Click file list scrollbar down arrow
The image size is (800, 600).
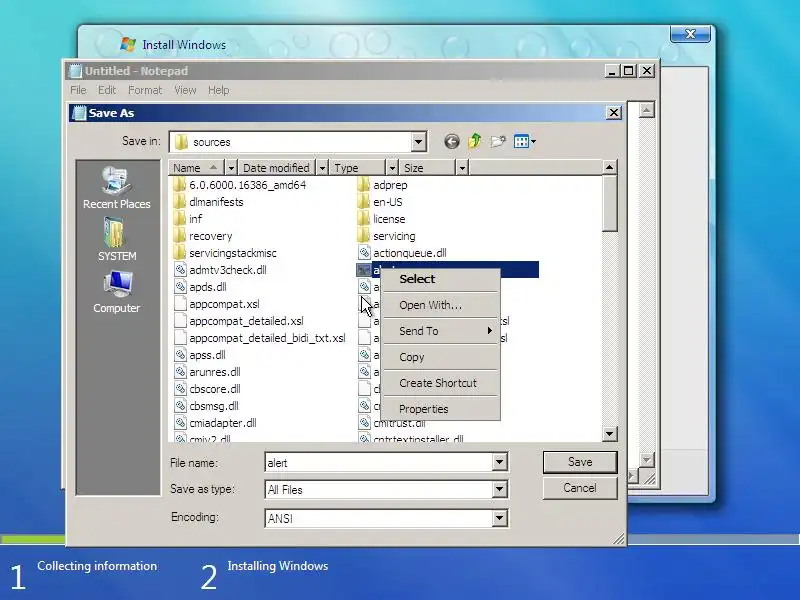pyautogui.click(x=610, y=434)
